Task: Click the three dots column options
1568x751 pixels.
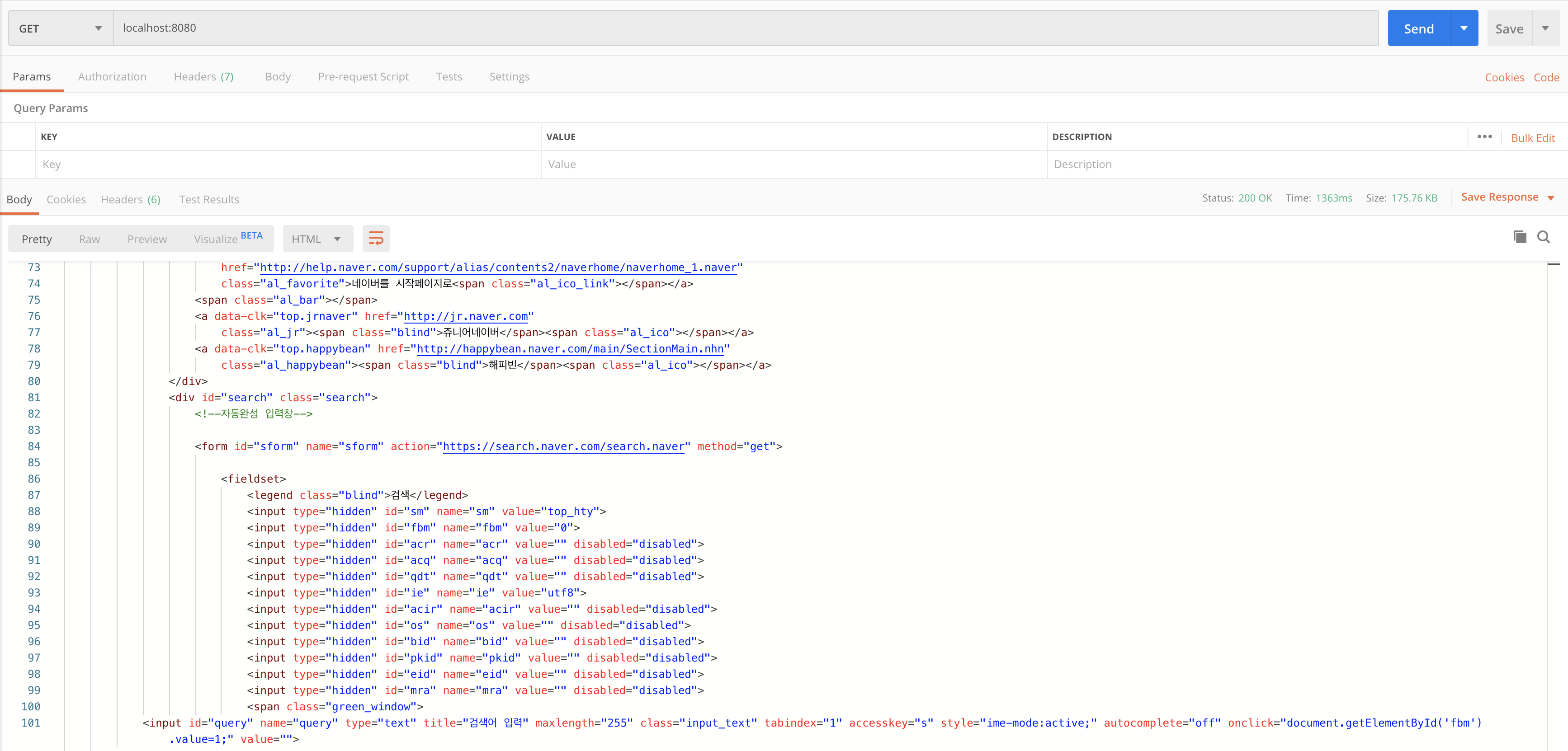Action: 1484,137
